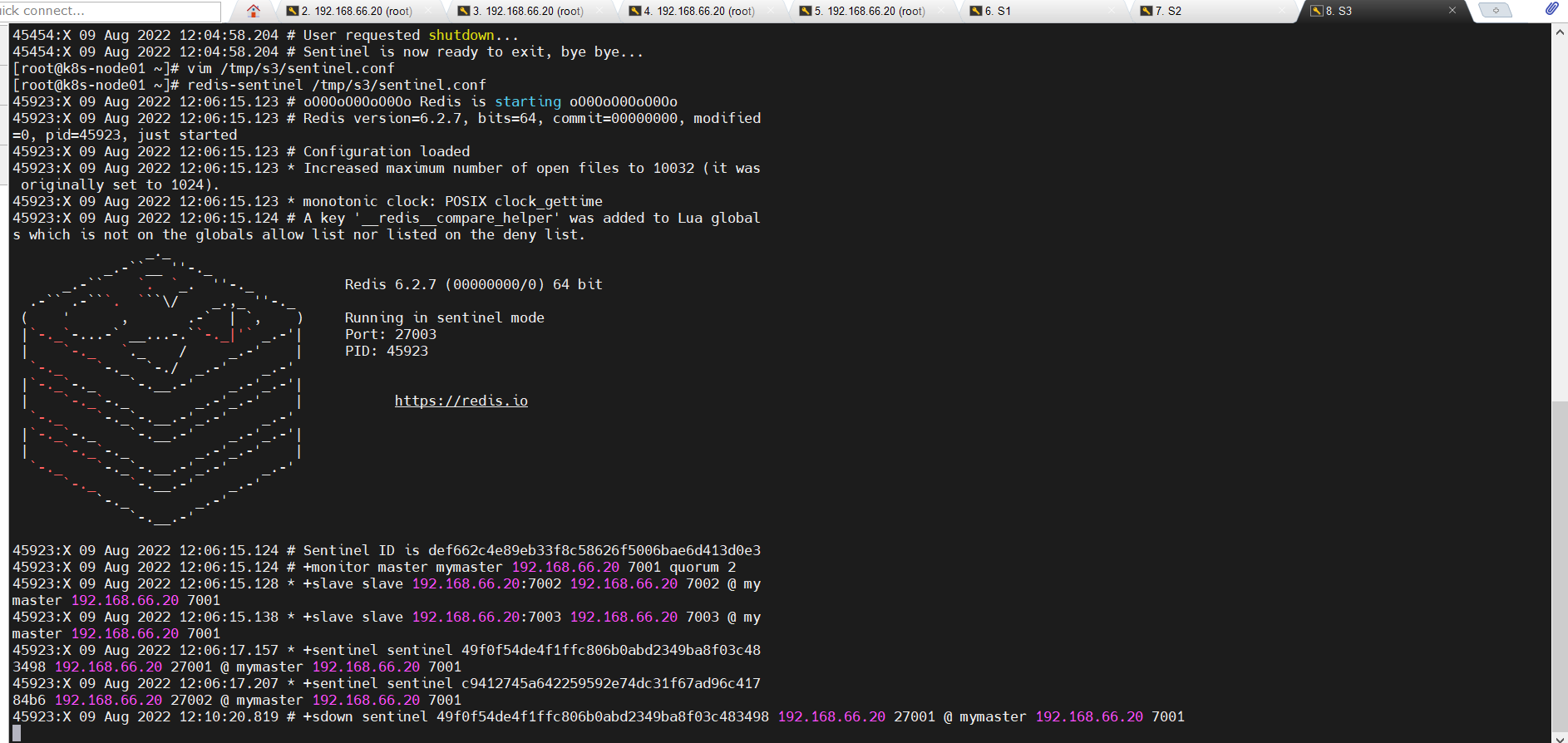Open a new terminal tab
Screen dimensions: 1568x743
1496,11
